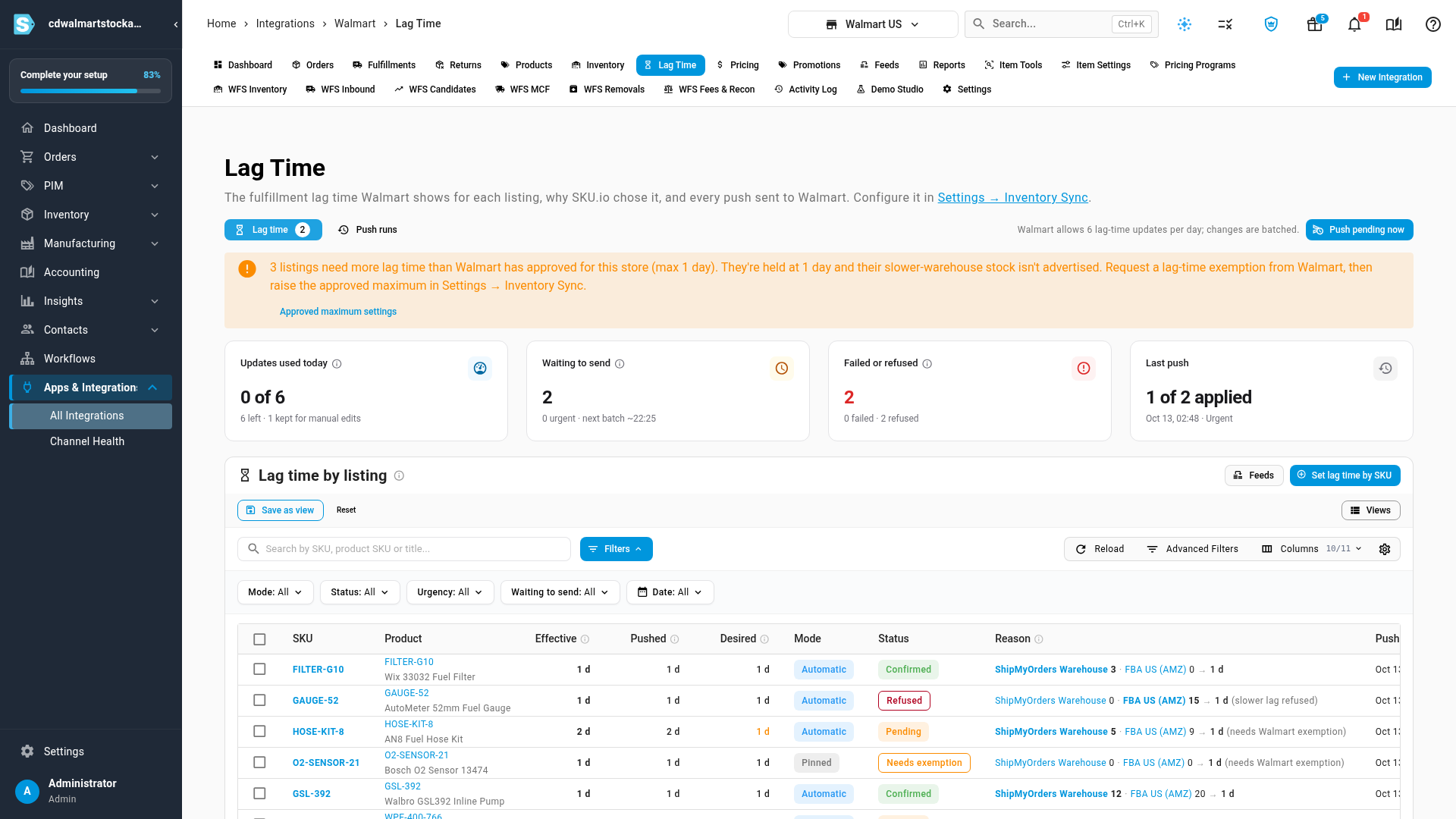Check the GSL-392 row checkbox
Image resolution: width=1456 pixels, height=819 pixels.
(x=259, y=793)
